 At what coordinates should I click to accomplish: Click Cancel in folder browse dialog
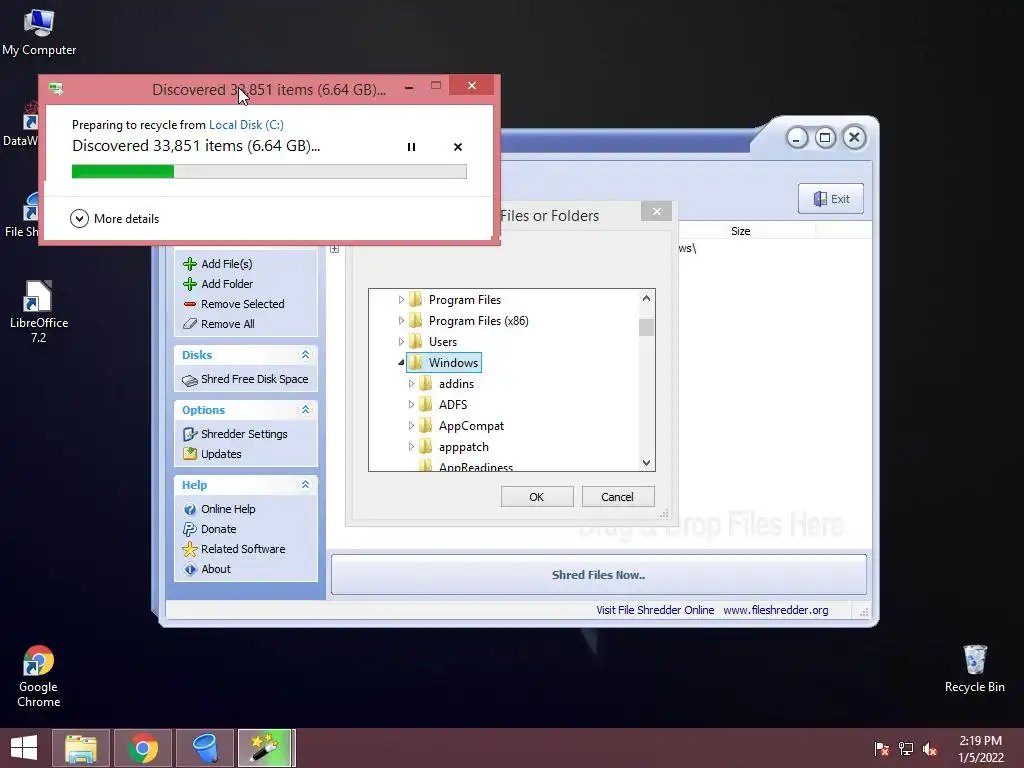point(617,497)
